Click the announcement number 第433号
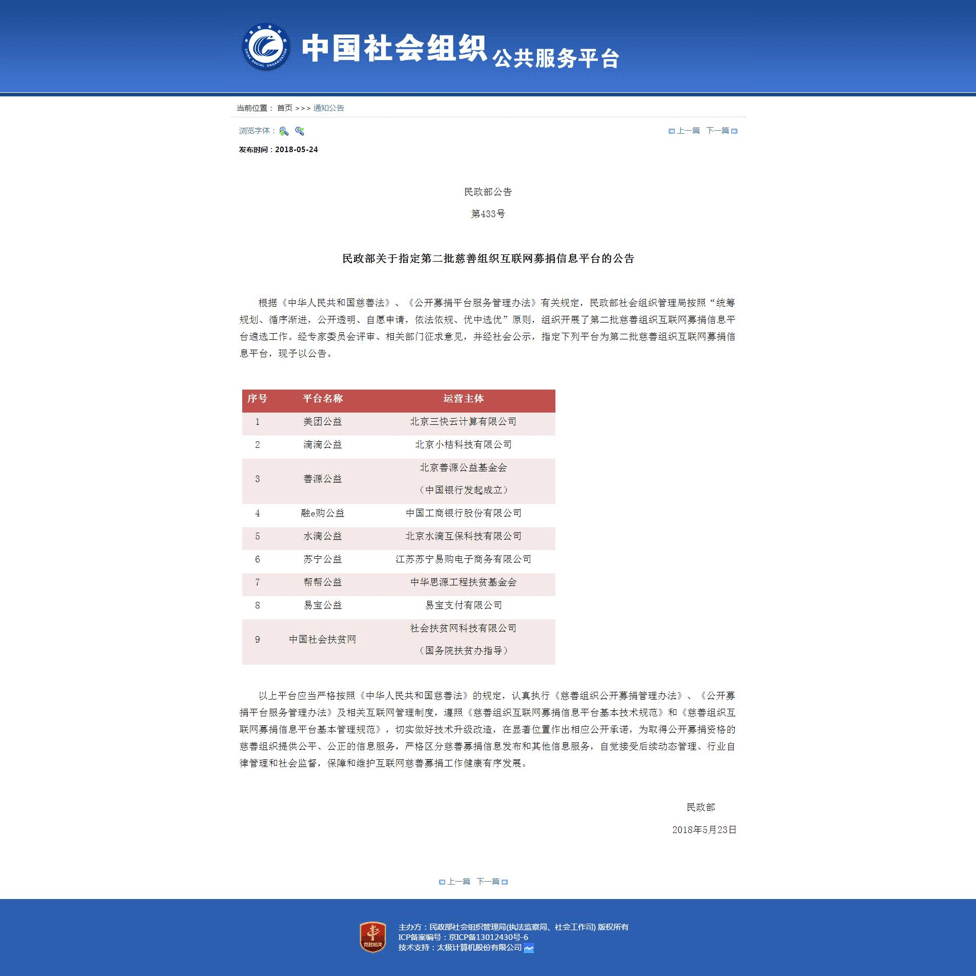976x976 pixels. [x=488, y=214]
